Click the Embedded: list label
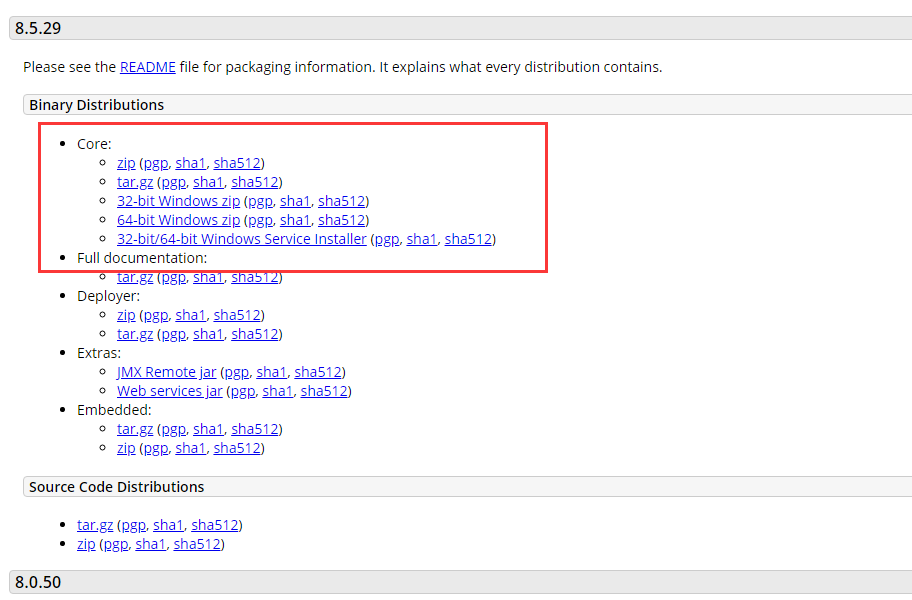Screen dimensions: 912x600 pos(114,410)
